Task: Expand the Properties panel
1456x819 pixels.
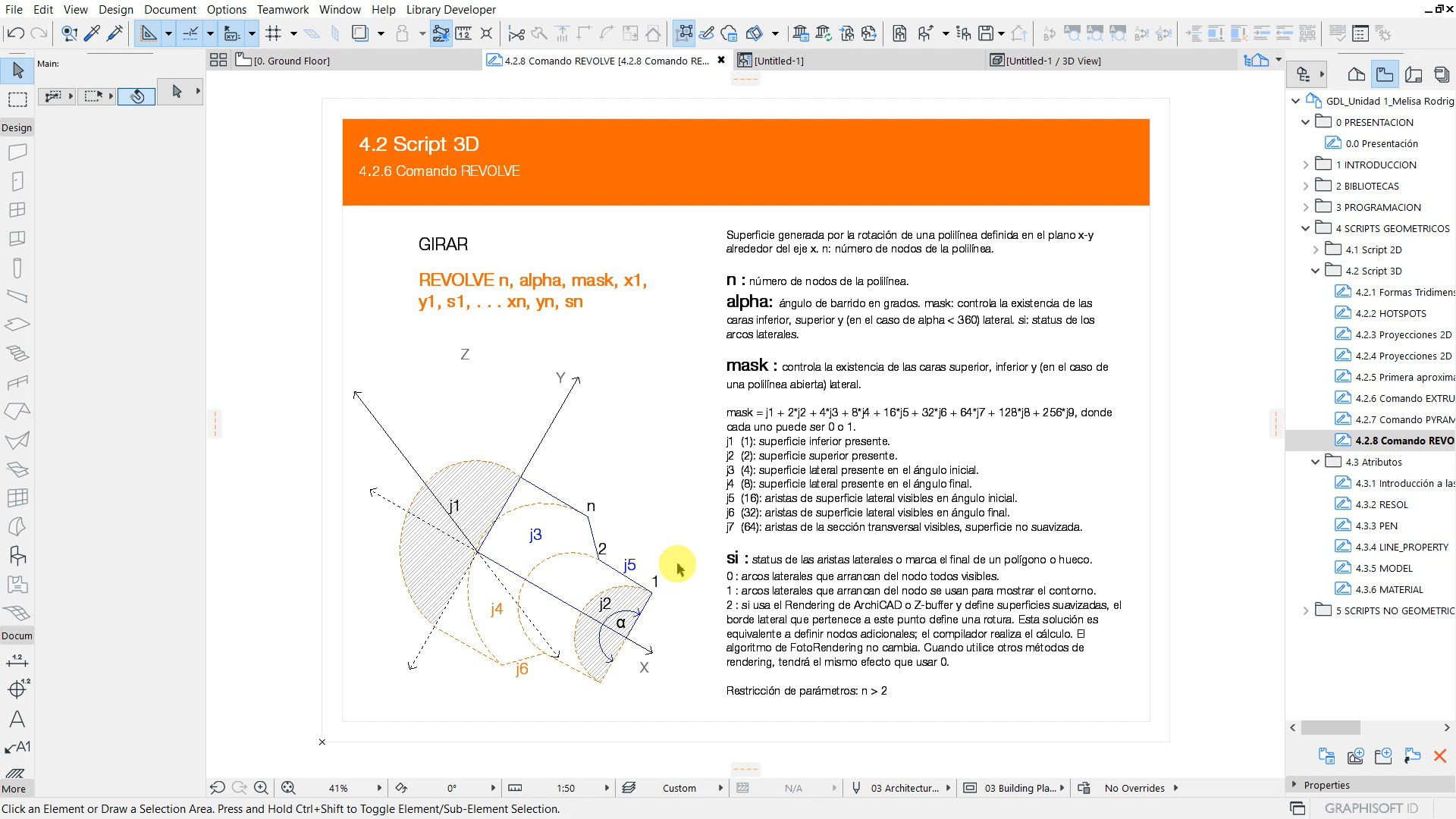Action: [1294, 785]
